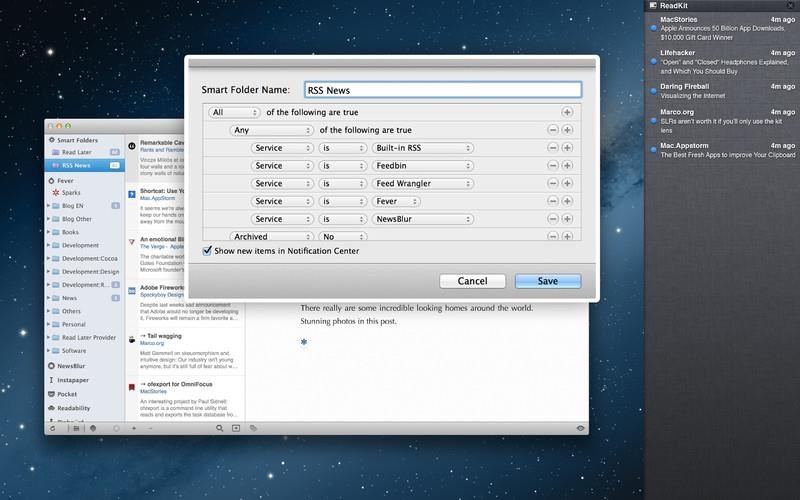Open the NewsBlur value dropdown
800x500 pixels.
pyautogui.click(x=422, y=219)
